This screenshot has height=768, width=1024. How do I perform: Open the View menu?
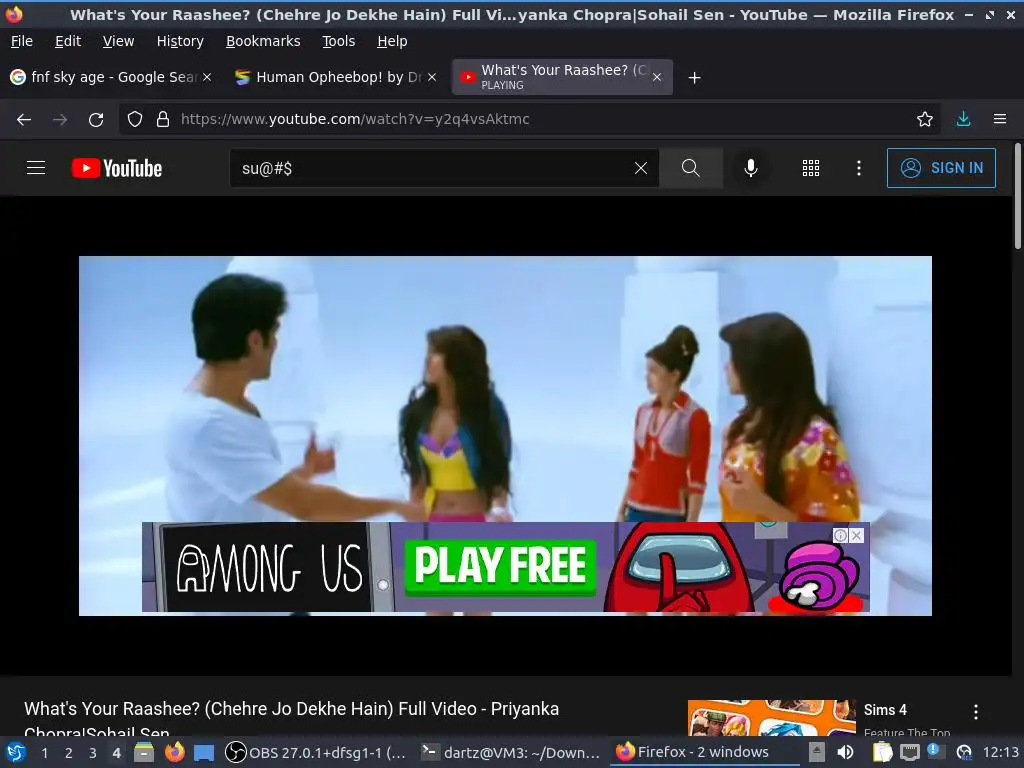pyautogui.click(x=118, y=41)
